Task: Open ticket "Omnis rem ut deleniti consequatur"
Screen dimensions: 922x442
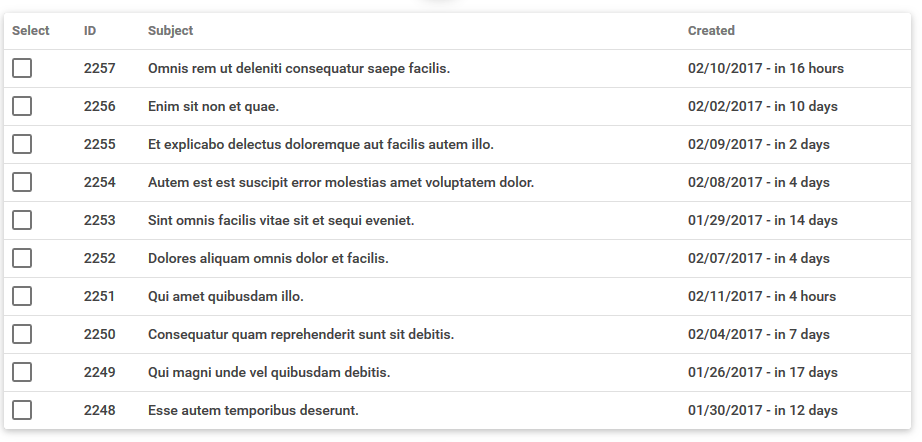Action: pyautogui.click(x=299, y=69)
